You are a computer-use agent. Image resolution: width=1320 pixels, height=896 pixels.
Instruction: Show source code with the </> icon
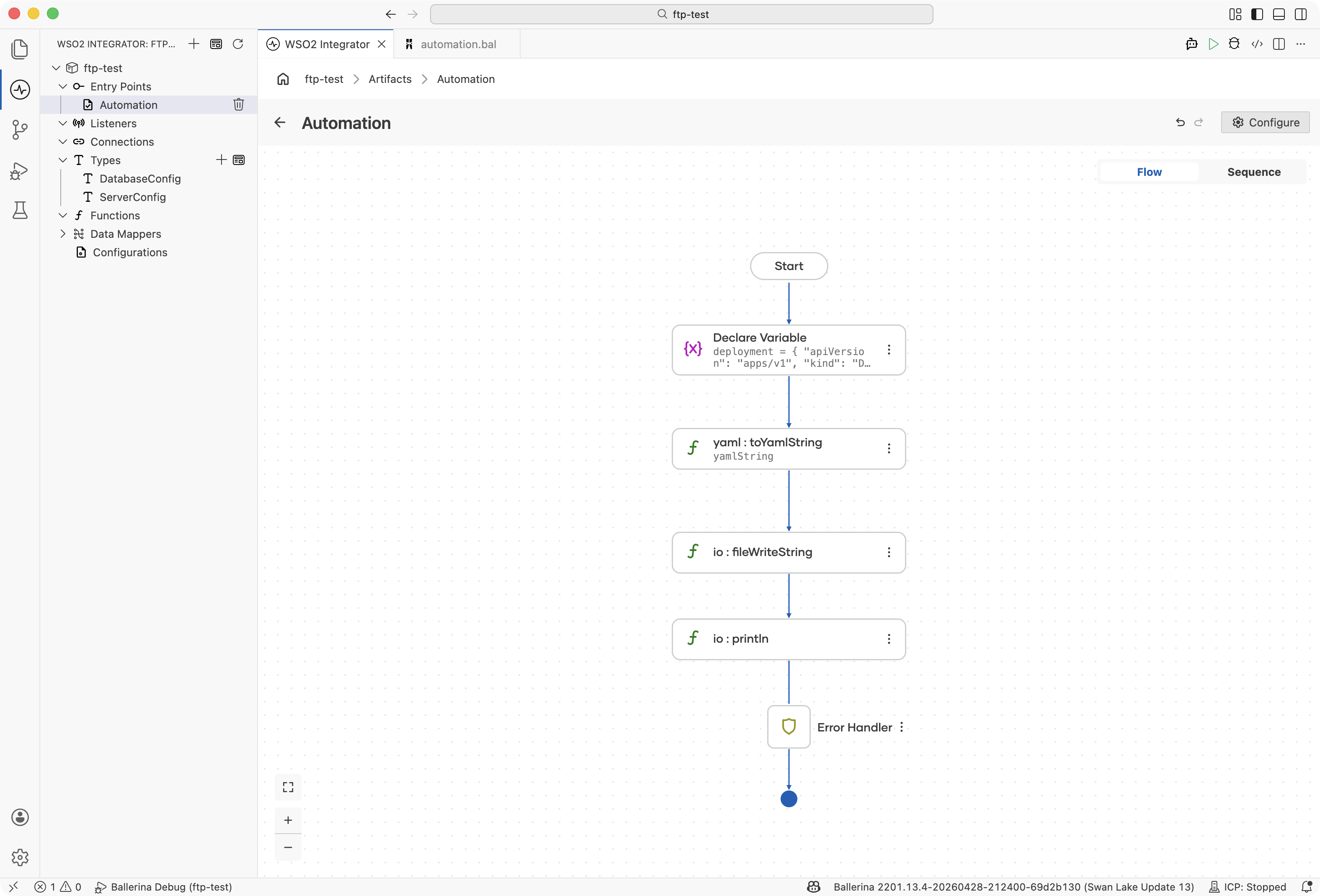[x=1257, y=44]
